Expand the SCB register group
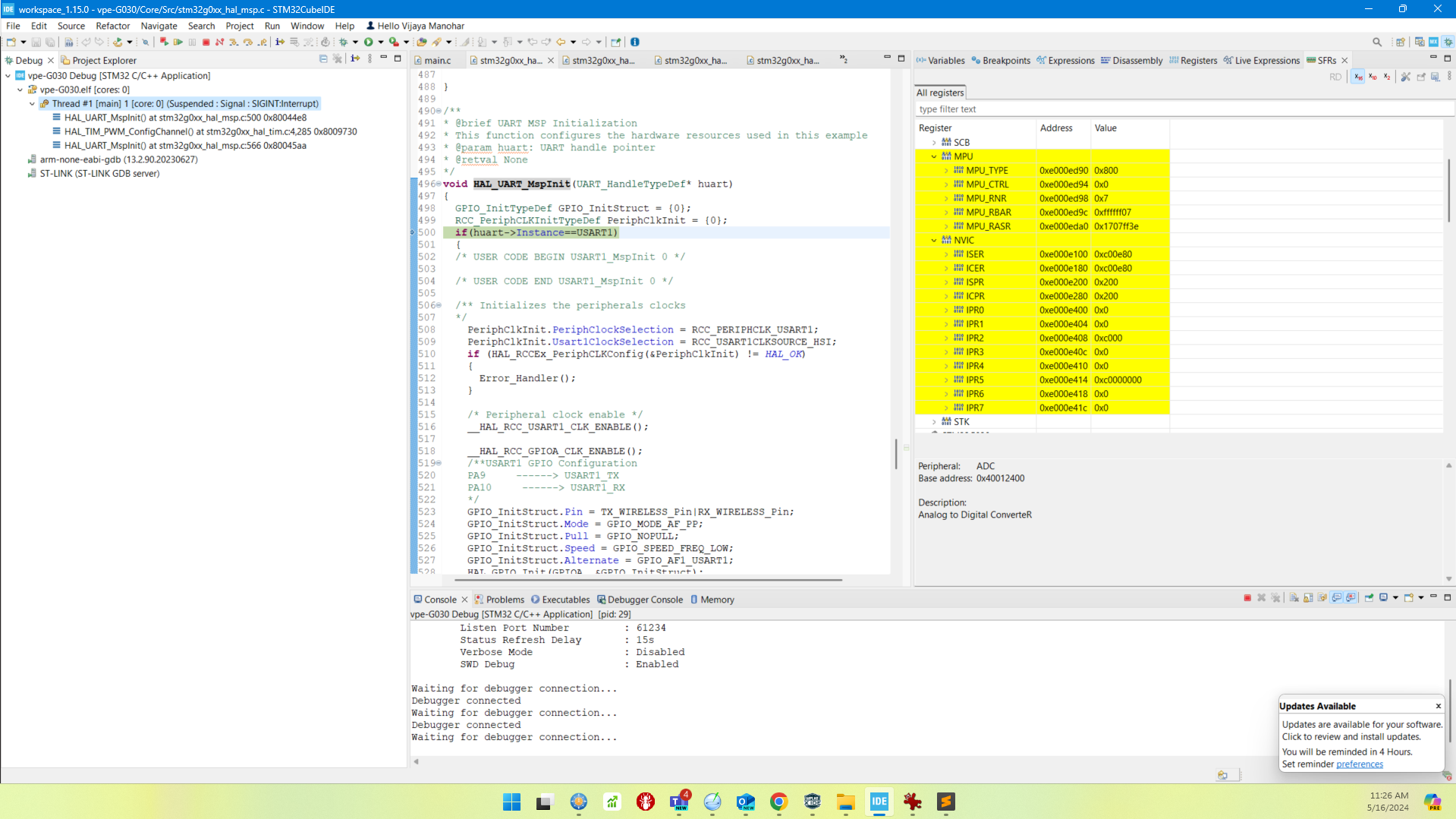The image size is (1456, 819). pyautogui.click(x=934, y=143)
